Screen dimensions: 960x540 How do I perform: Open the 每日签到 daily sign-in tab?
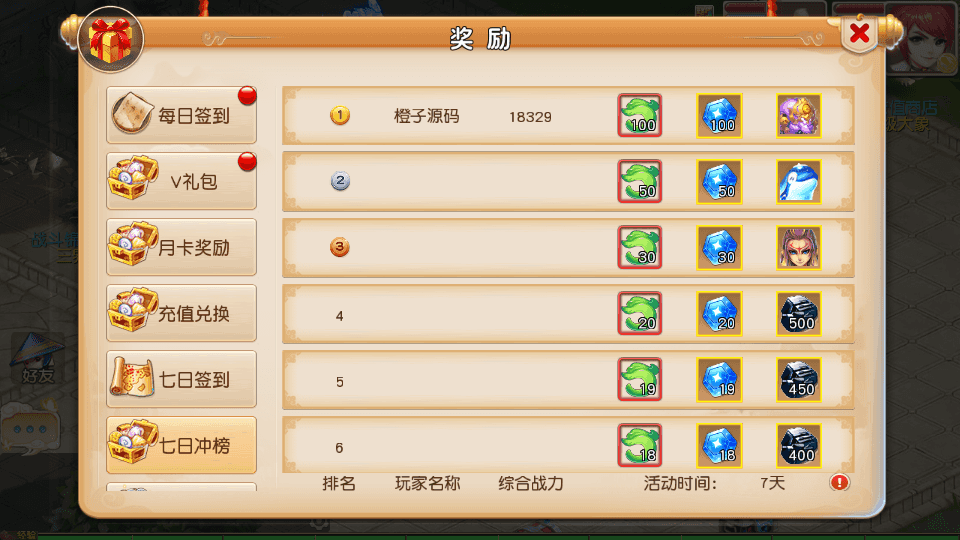181,115
